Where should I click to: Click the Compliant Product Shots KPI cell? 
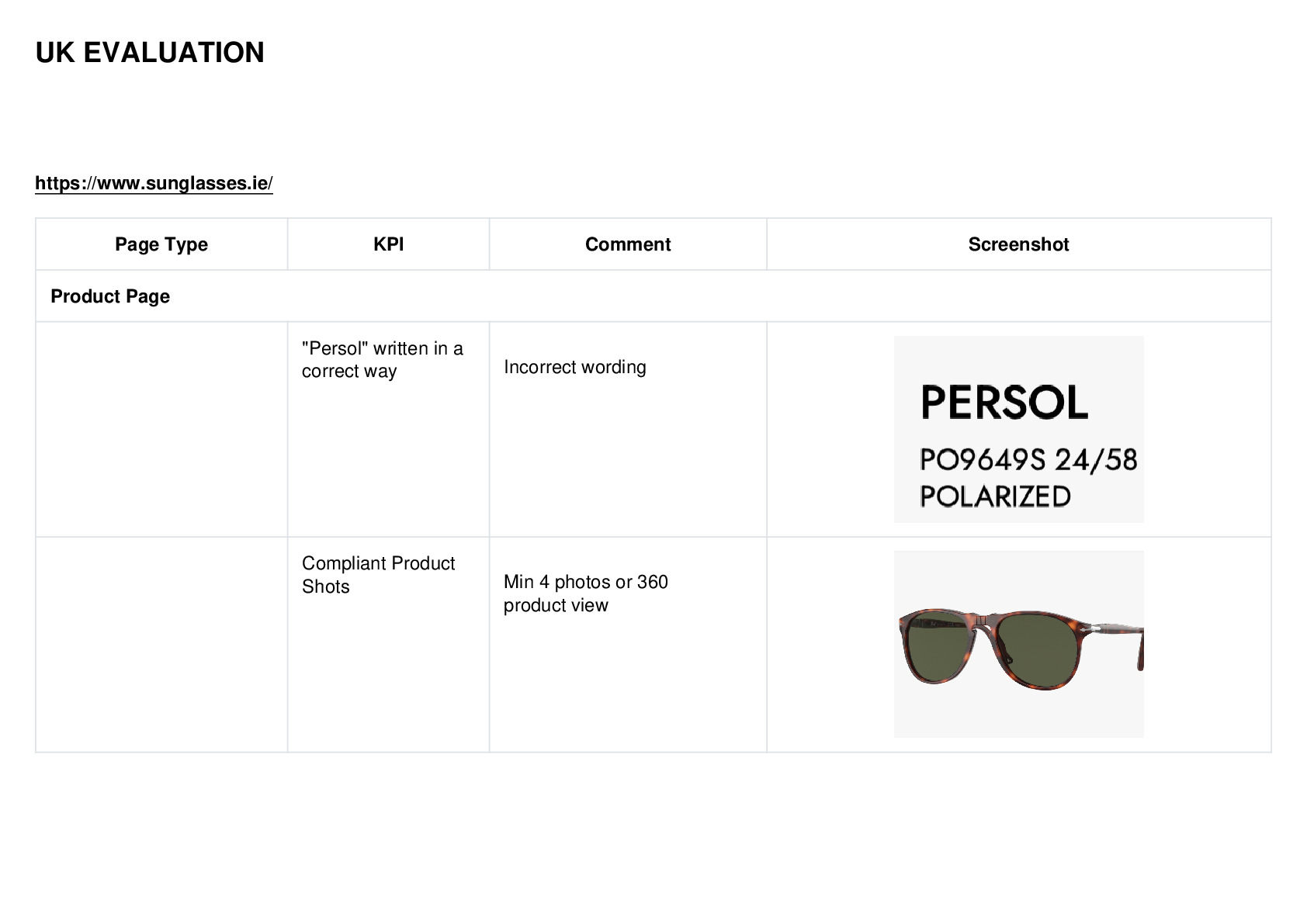pyautogui.click(x=378, y=575)
